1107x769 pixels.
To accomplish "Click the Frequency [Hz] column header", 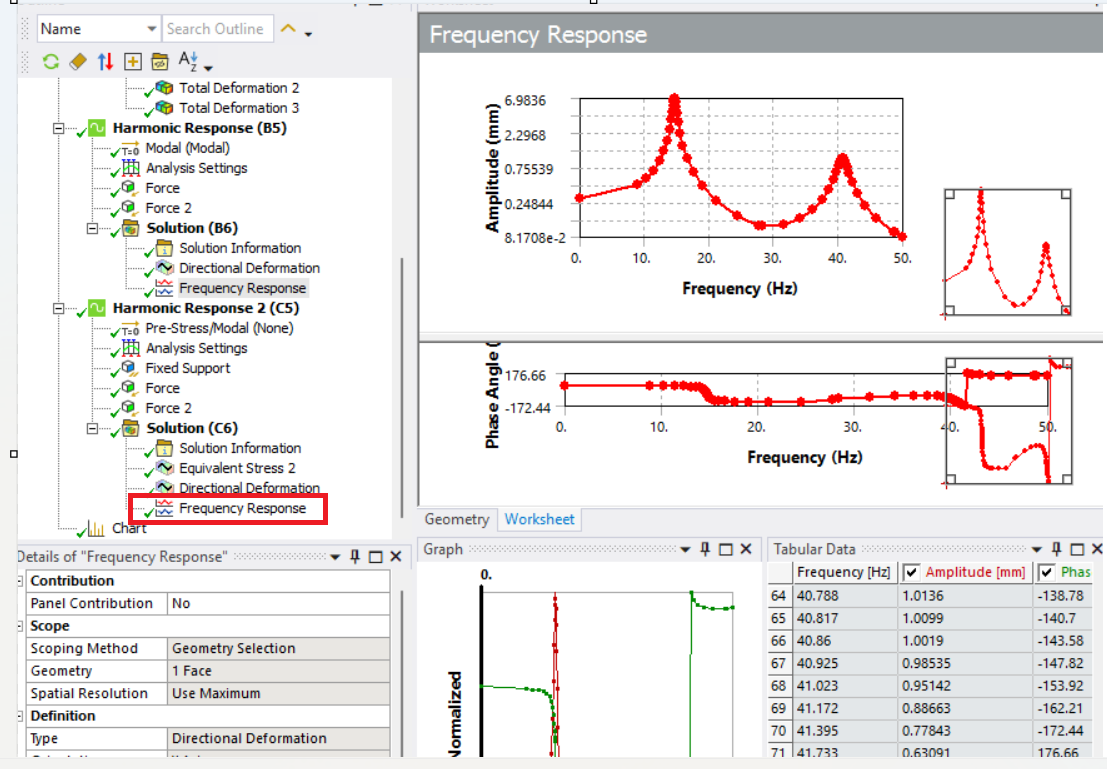I will coord(843,572).
